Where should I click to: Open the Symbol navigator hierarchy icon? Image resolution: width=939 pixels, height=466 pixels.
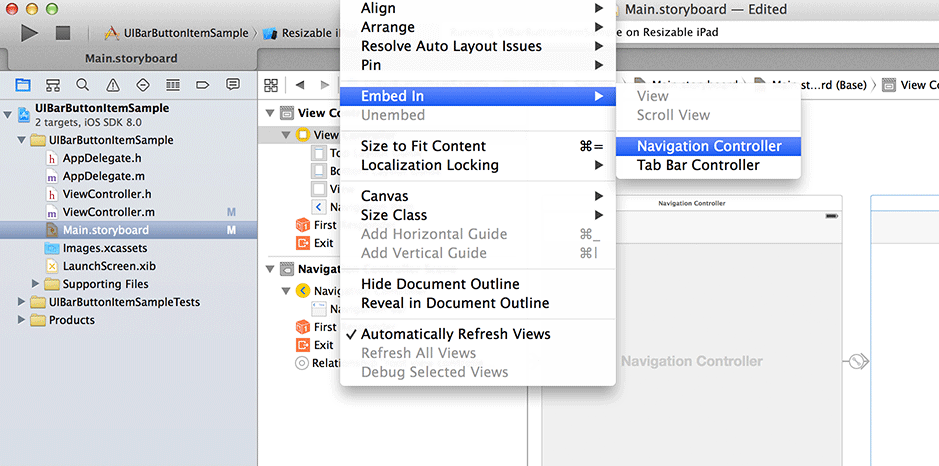point(53,85)
